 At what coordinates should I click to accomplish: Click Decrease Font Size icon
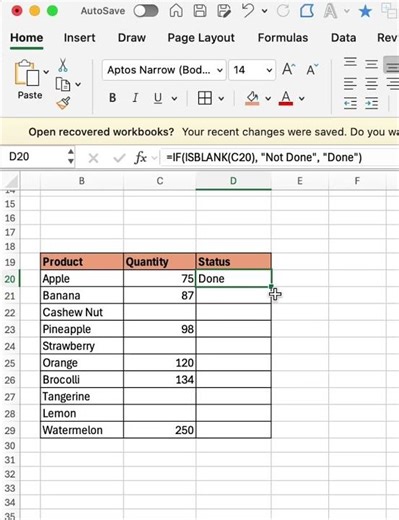point(312,70)
